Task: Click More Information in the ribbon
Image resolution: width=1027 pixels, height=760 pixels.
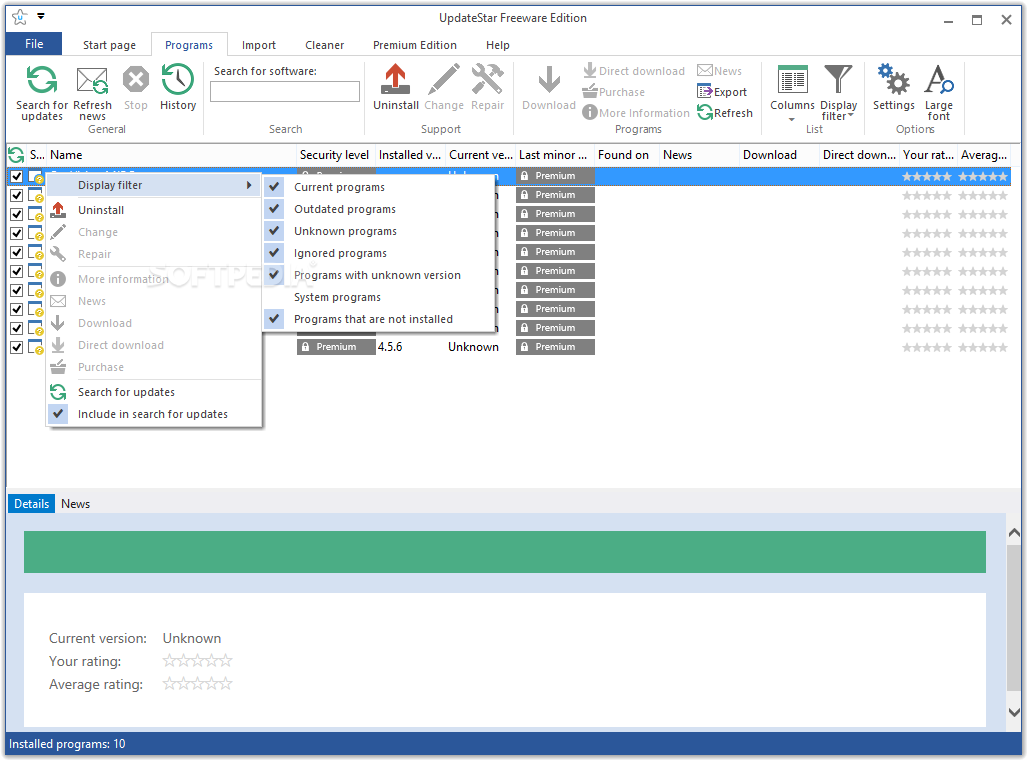Action: 636,113
